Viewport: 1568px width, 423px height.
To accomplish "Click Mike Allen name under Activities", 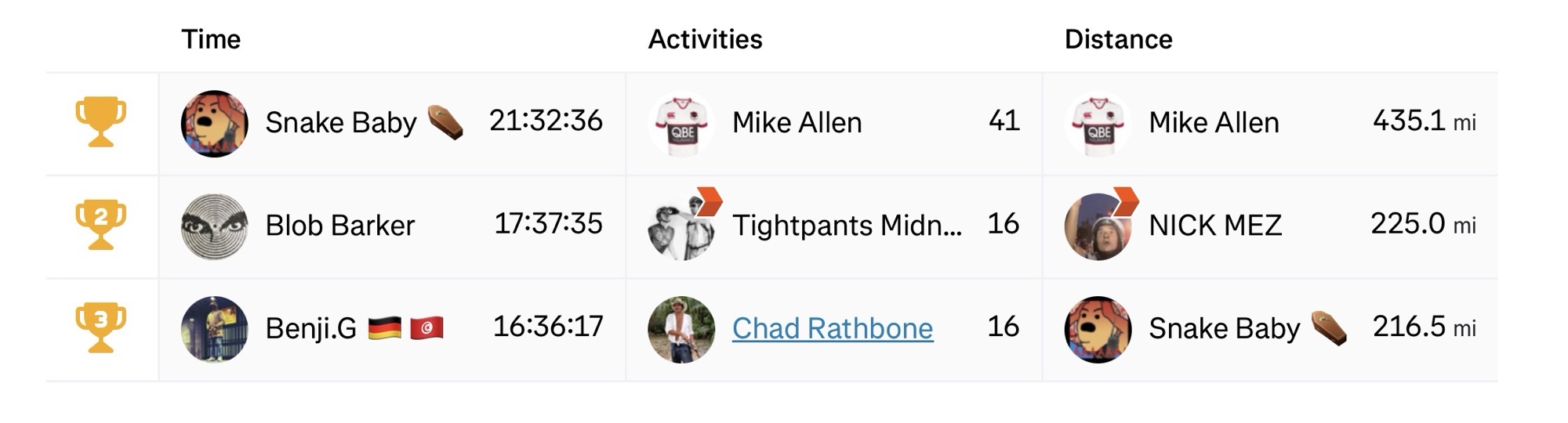I will (797, 122).
